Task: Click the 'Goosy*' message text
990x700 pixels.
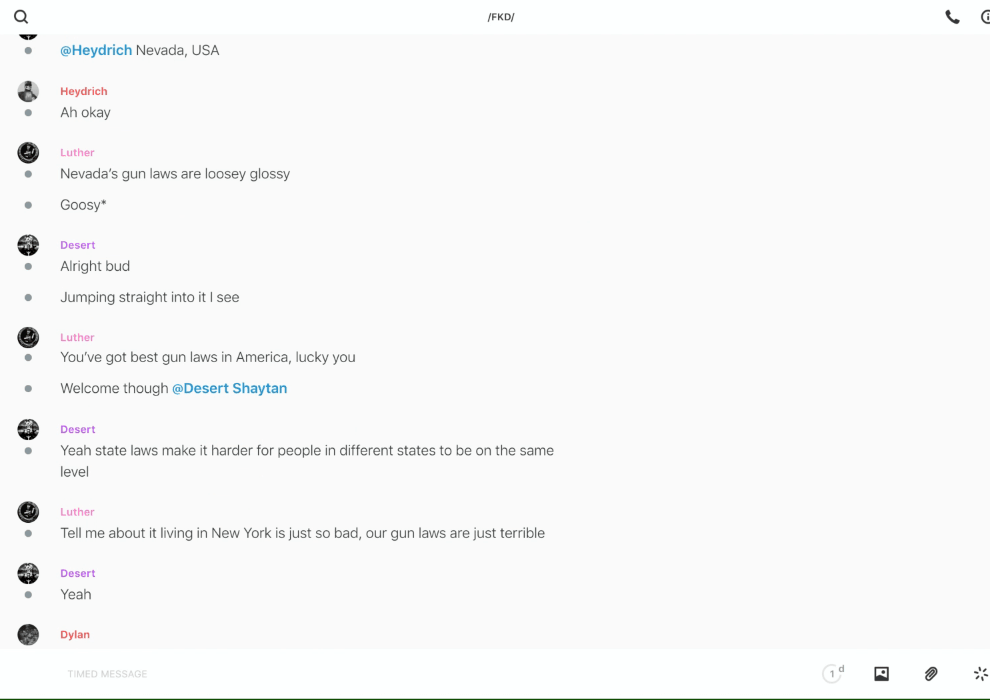Action: coord(83,205)
